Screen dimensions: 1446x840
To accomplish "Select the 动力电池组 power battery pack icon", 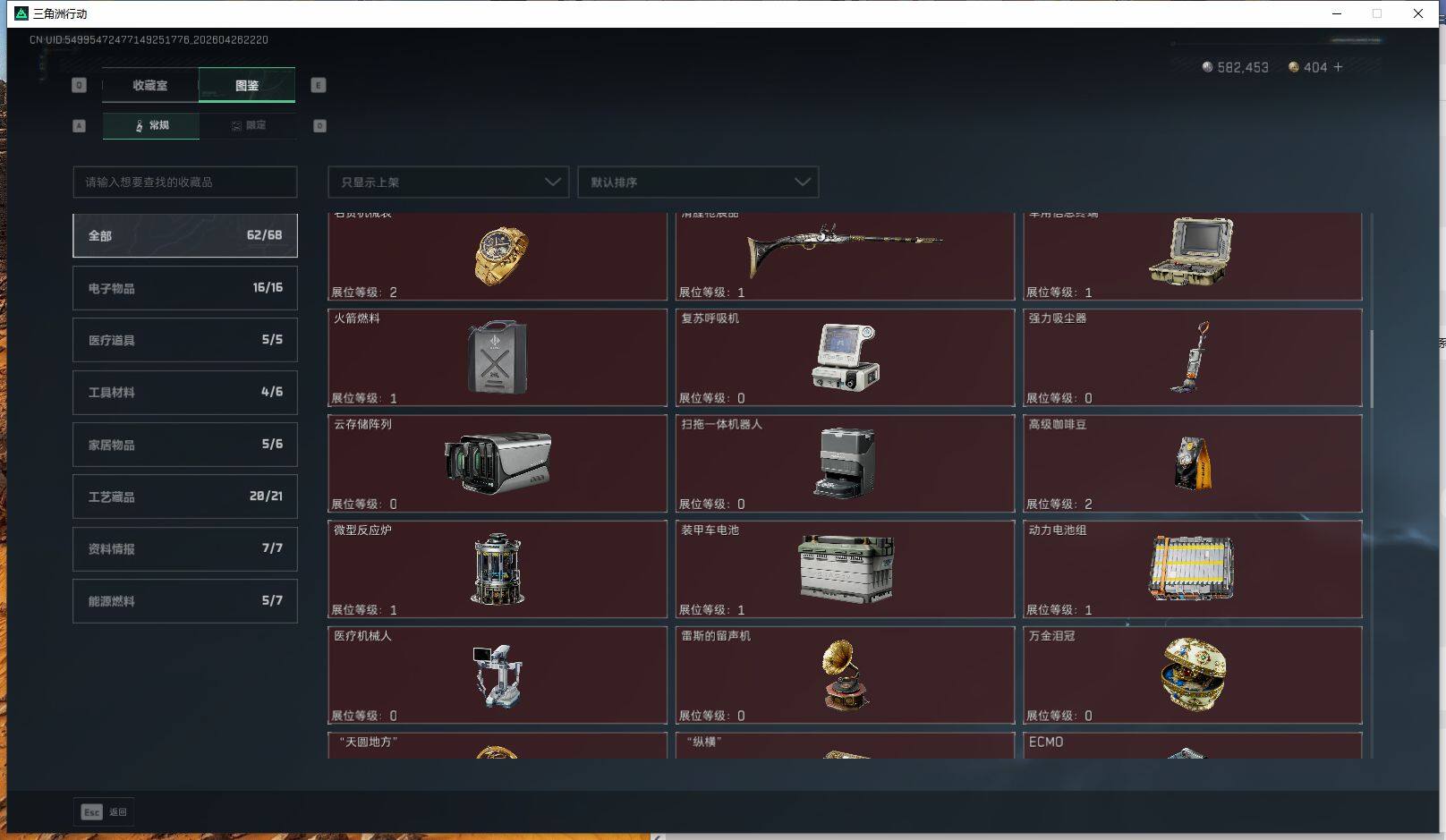I will tap(1191, 567).
